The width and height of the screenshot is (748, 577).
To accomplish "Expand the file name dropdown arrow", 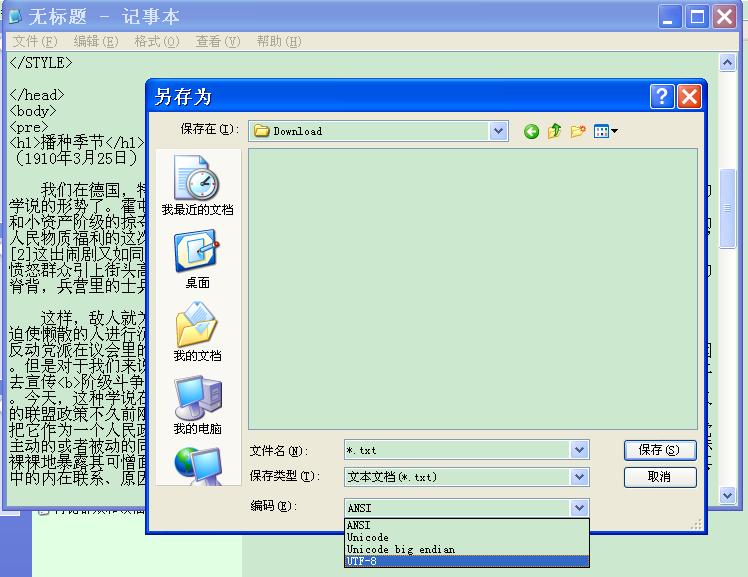I will (x=579, y=450).
